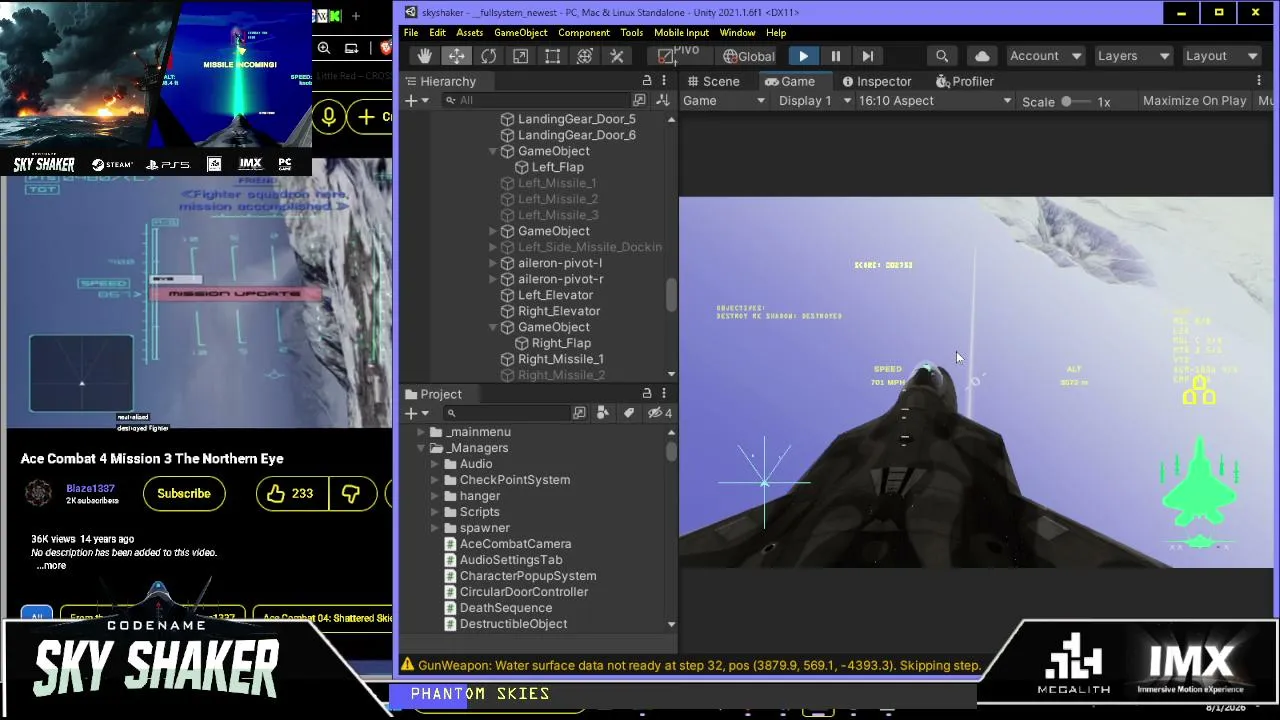Select the DeathSequence script
This screenshot has width=1280, height=720.
[x=505, y=608]
